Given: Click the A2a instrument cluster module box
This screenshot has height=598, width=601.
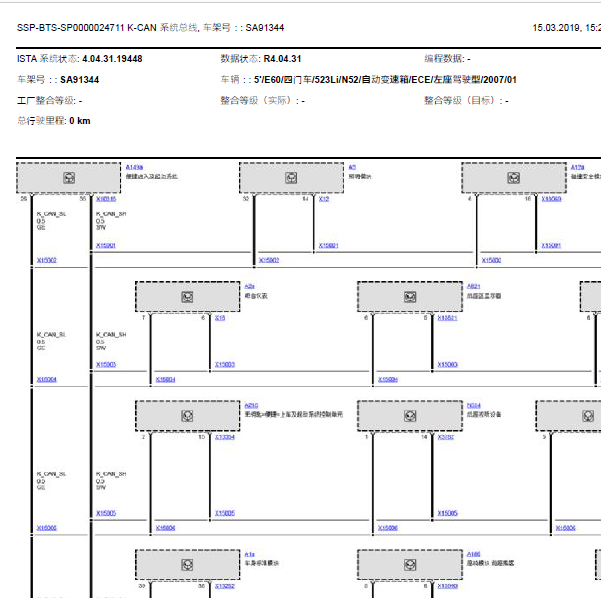Looking at the screenshot, I should [x=188, y=297].
